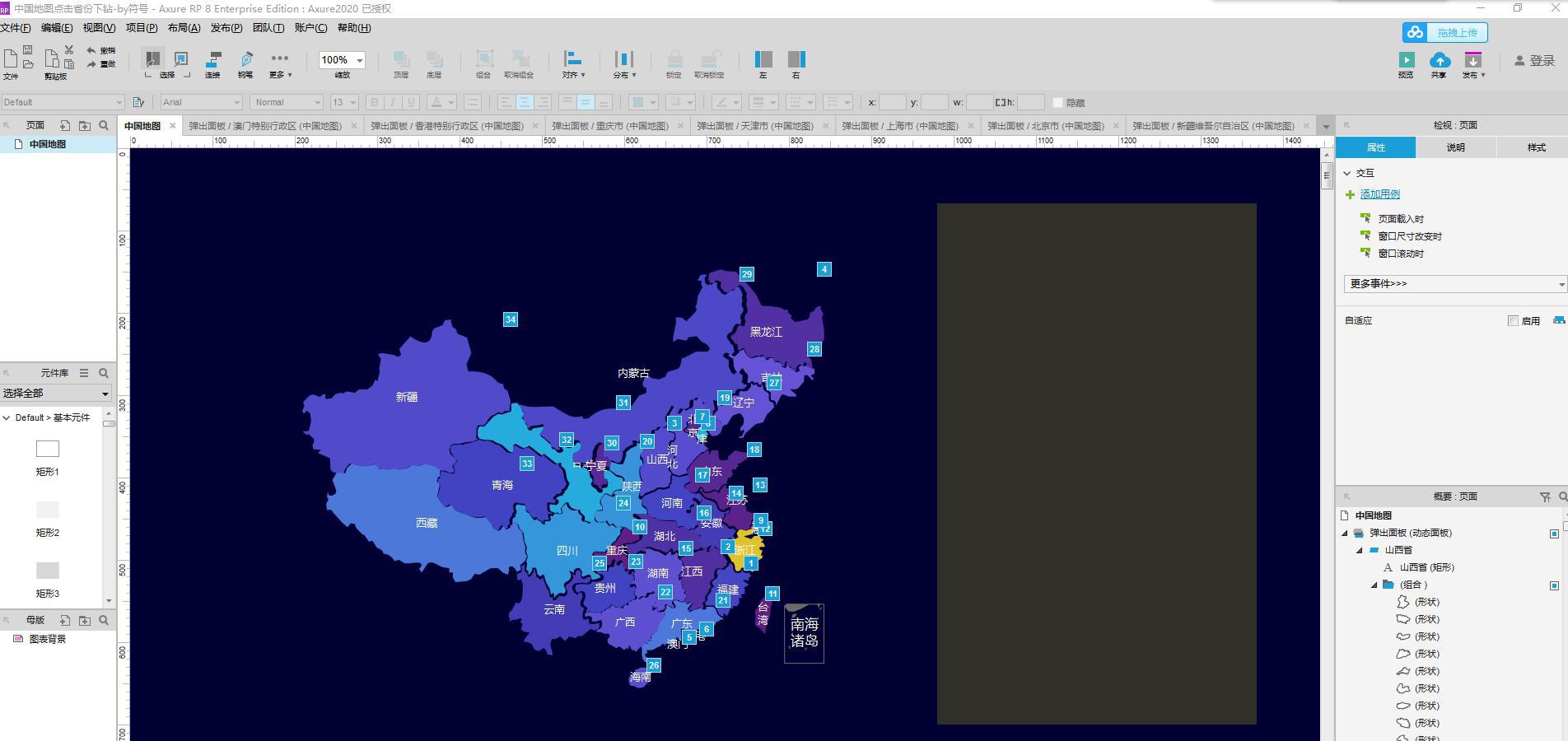Image resolution: width=1568 pixels, height=741 pixels.
Task: Select the 页面载入时 event
Action: [x=1401, y=219]
